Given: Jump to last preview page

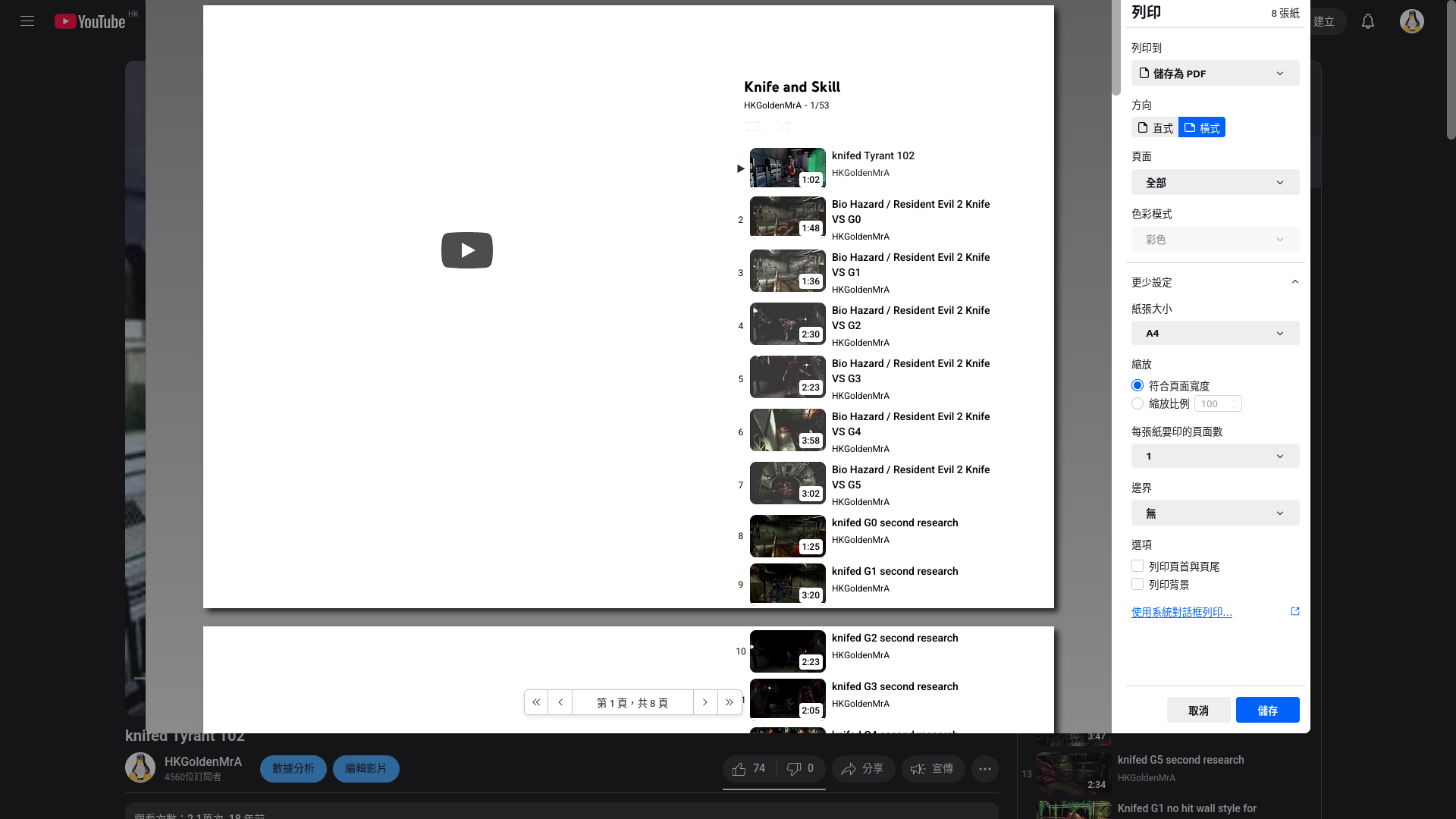Looking at the screenshot, I should point(730,702).
